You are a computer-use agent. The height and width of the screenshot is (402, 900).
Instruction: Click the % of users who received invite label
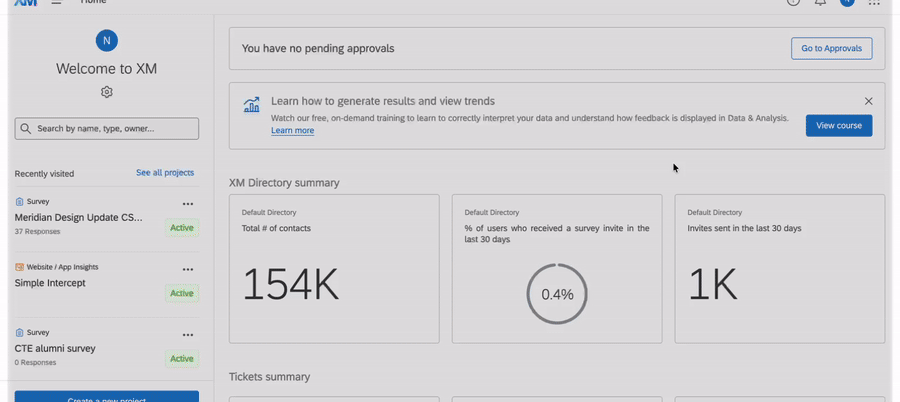(x=557, y=233)
